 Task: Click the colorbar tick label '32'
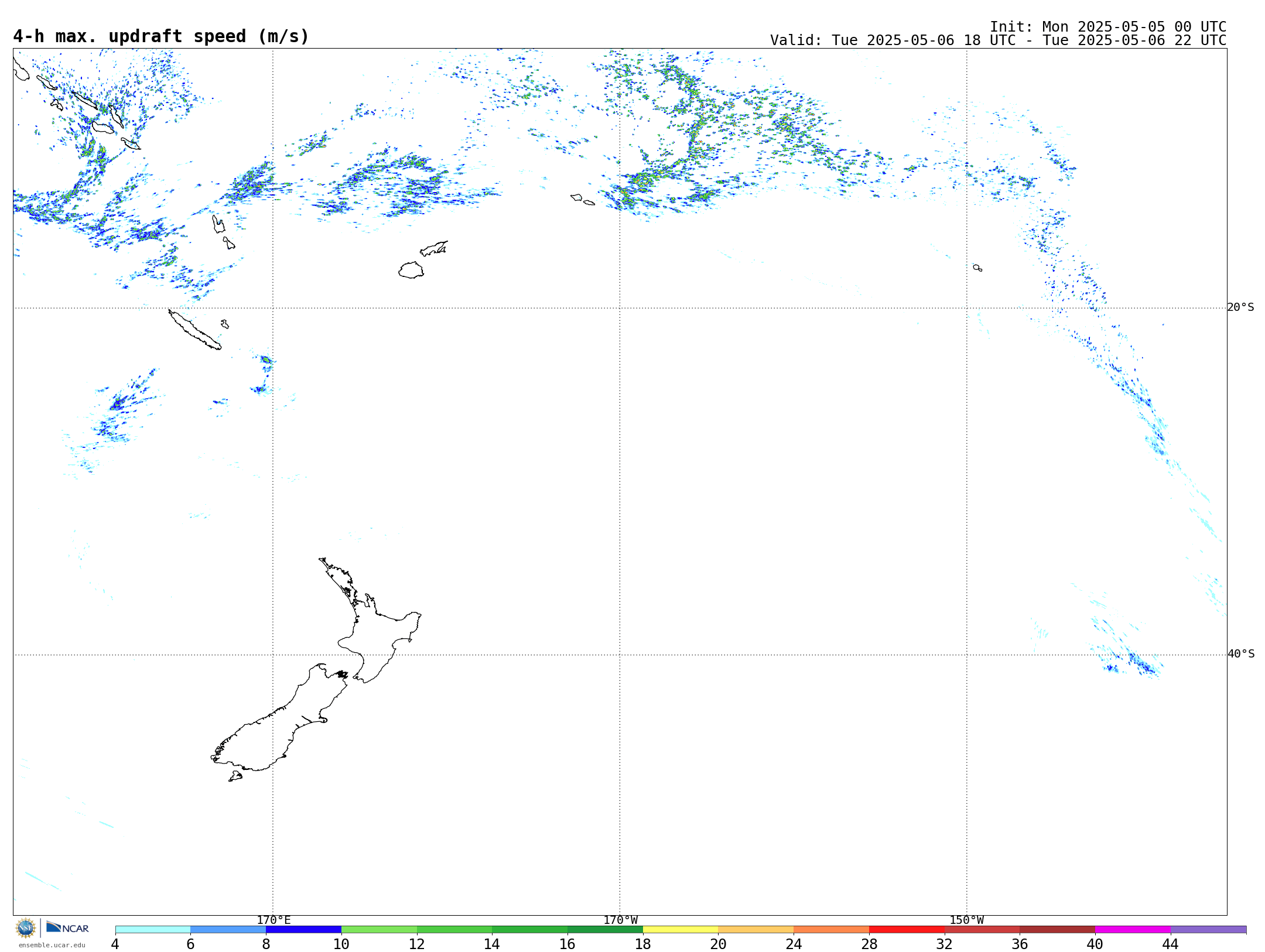945,944
